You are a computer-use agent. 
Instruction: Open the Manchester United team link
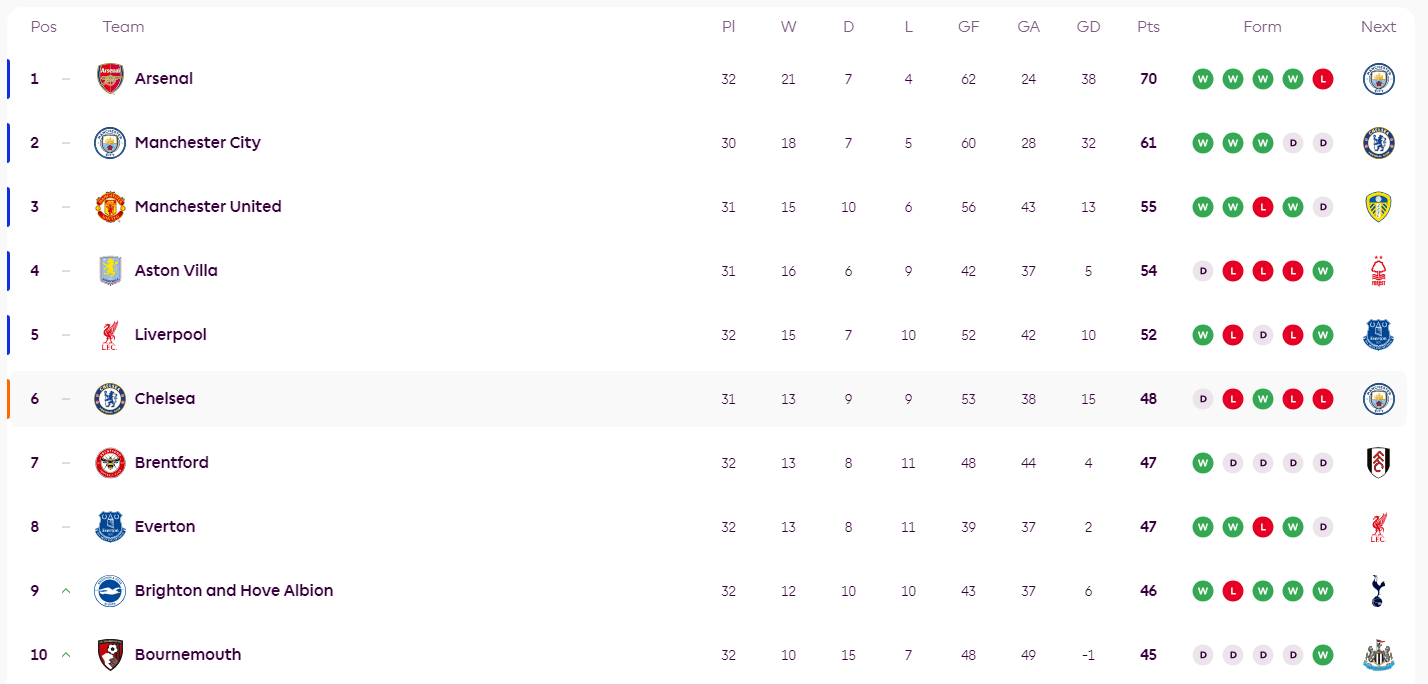tap(208, 207)
